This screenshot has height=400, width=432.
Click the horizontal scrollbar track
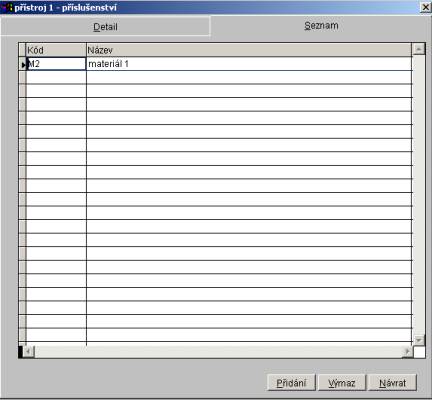click(218, 351)
